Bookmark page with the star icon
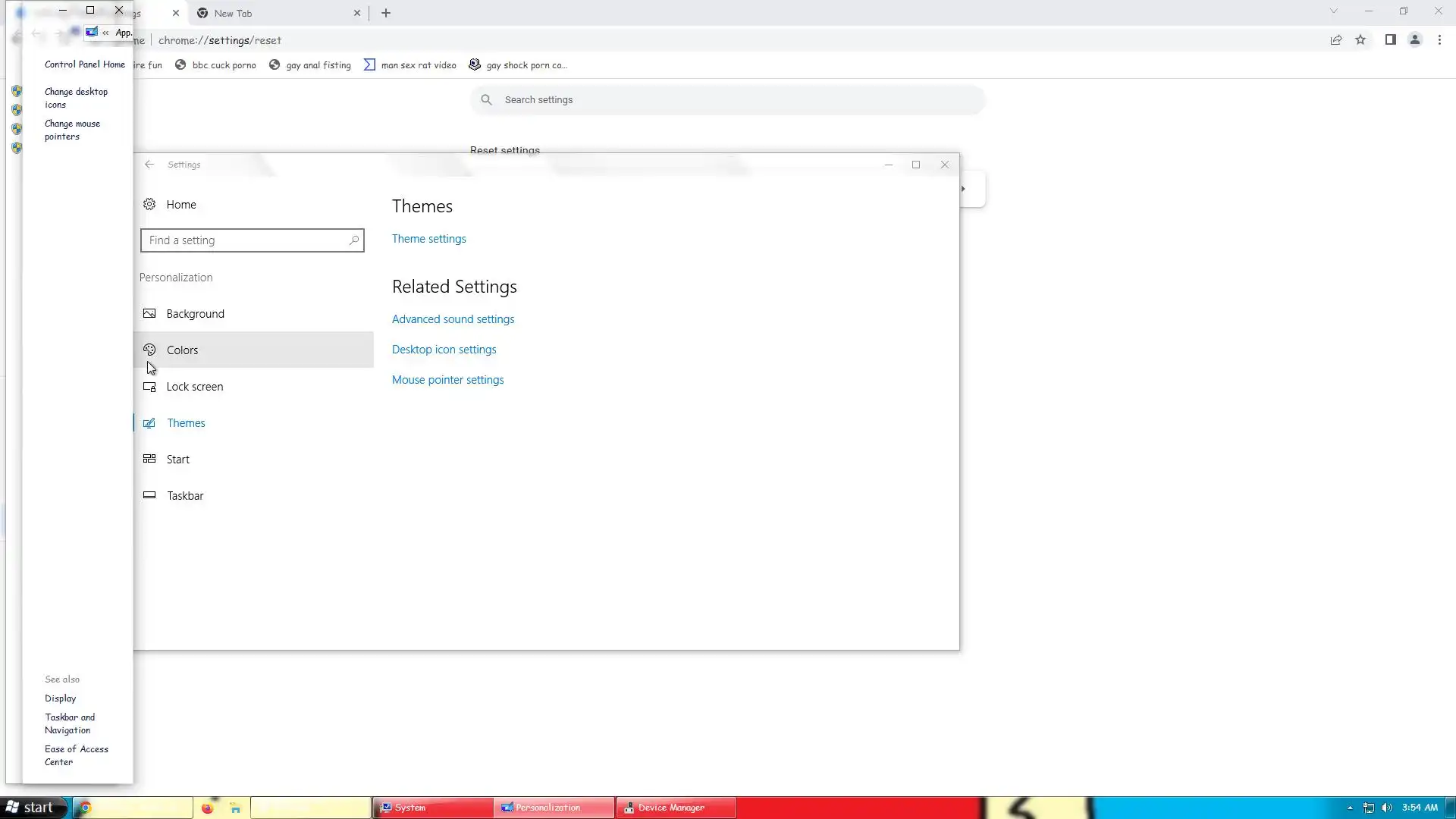 (x=1360, y=40)
